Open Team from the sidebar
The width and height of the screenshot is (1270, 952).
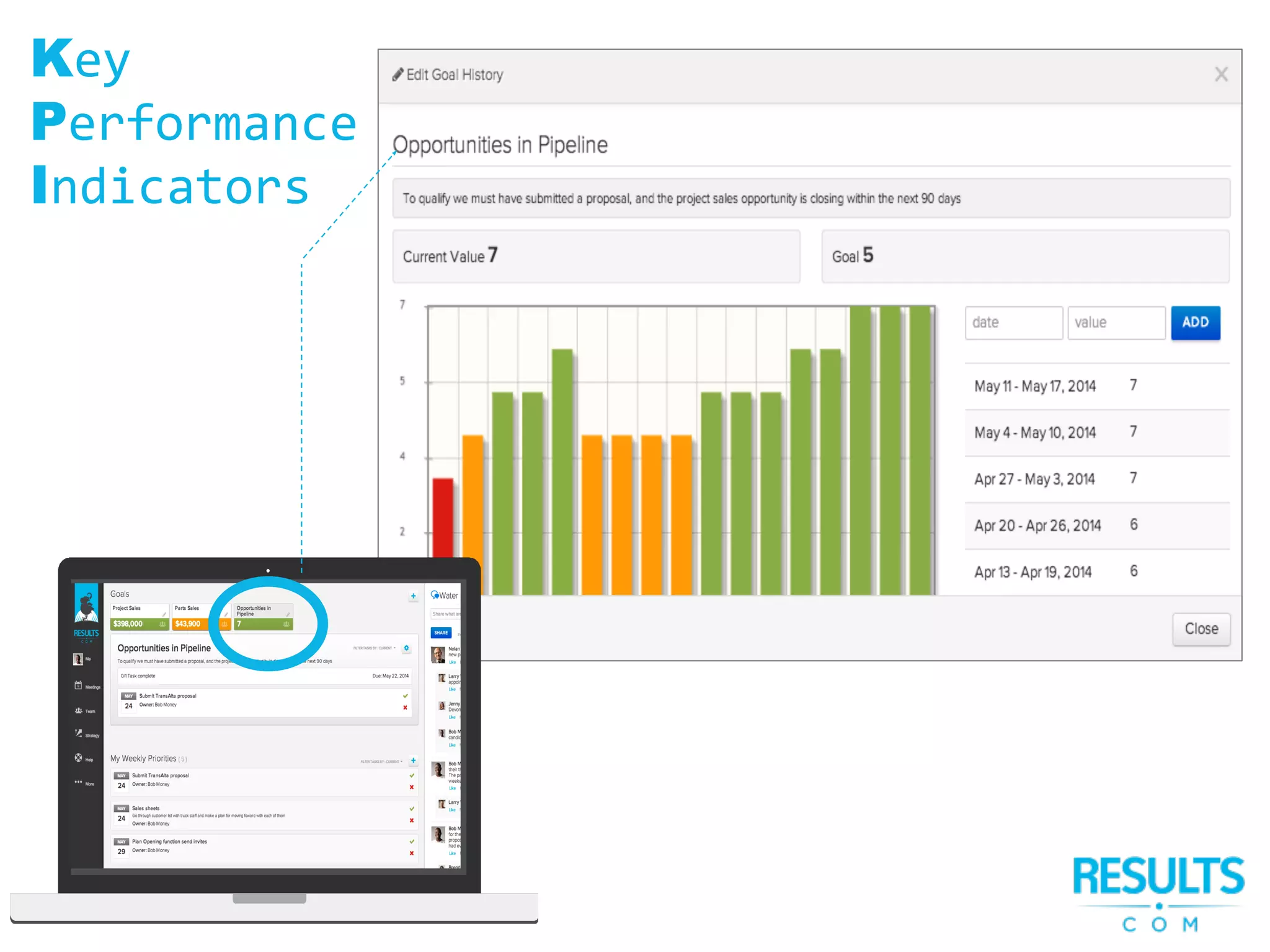(85, 711)
